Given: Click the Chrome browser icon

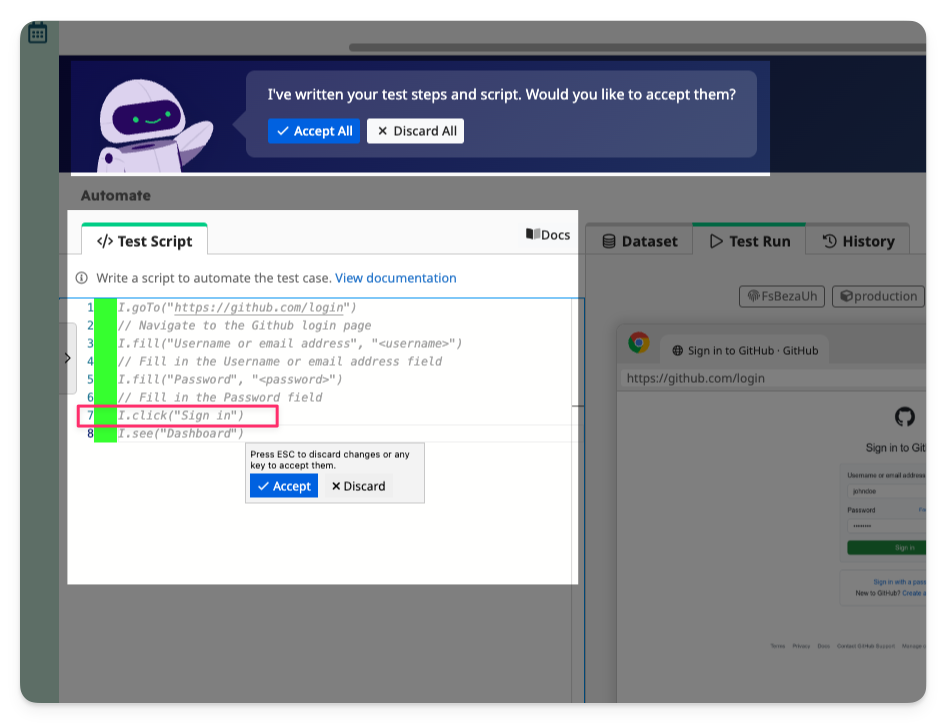Looking at the screenshot, I should click(638, 343).
